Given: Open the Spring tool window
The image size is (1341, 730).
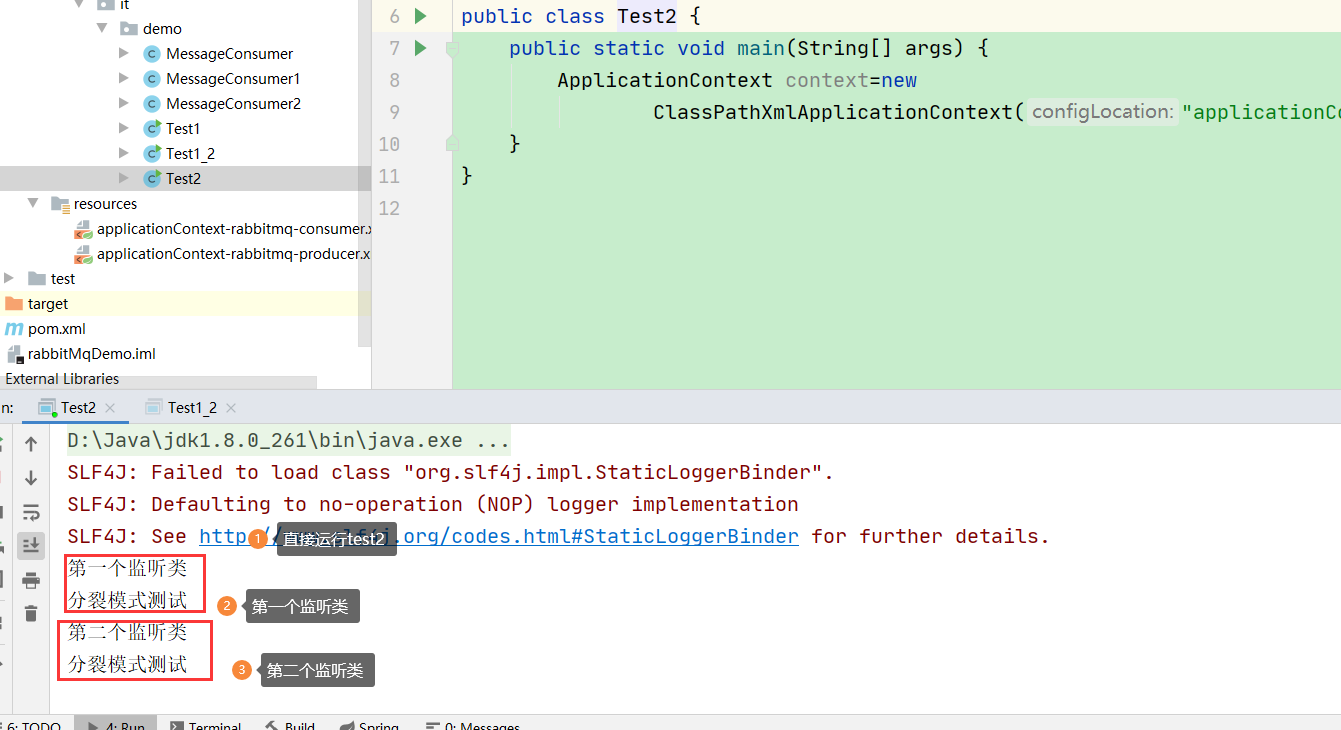Looking at the screenshot, I should [x=369, y=726].
